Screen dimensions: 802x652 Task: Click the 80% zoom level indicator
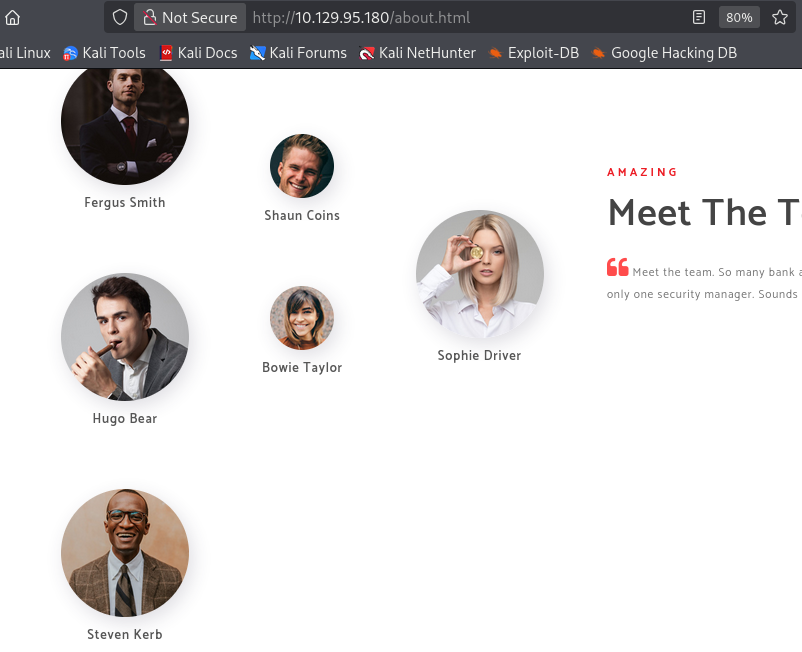(x=739, y=17)
